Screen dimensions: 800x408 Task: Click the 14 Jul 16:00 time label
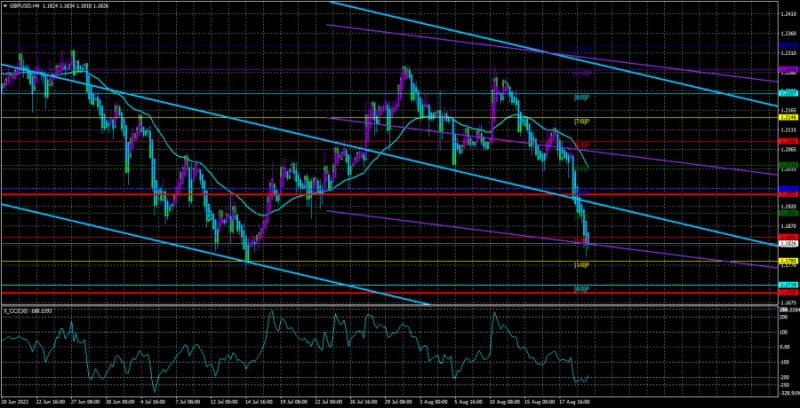[257, 402]
